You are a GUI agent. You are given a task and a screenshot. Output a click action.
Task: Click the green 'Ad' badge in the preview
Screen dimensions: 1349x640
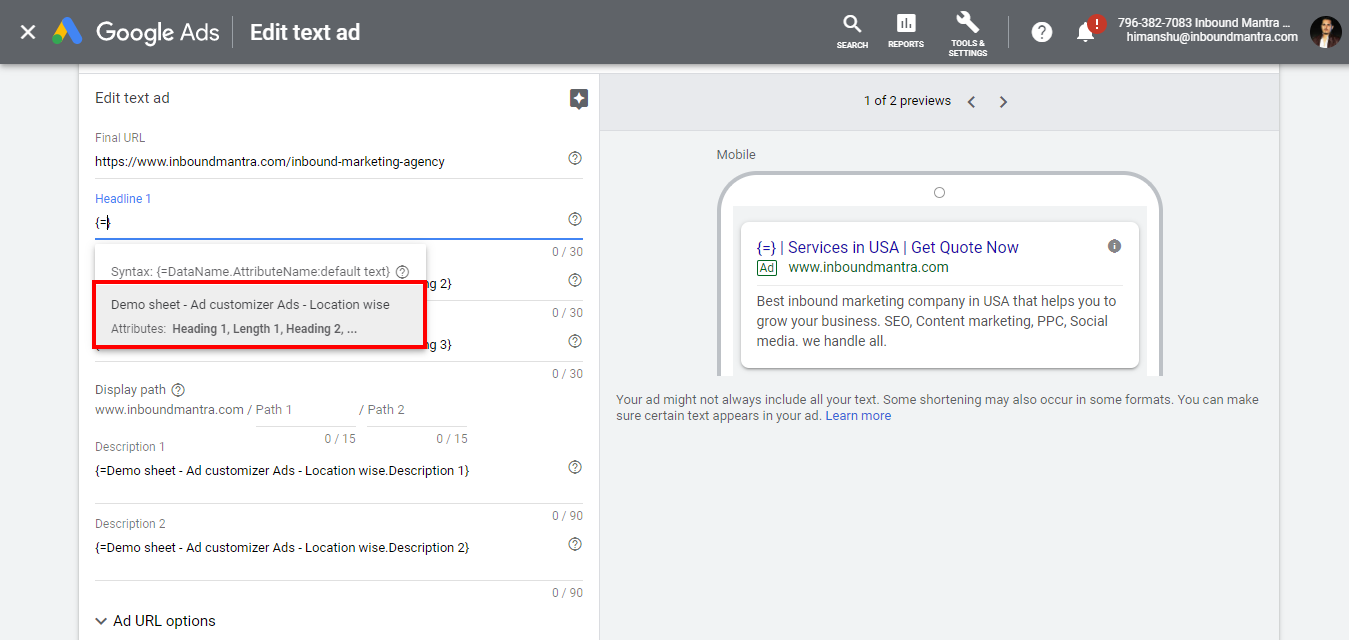[x=767, y=268]
